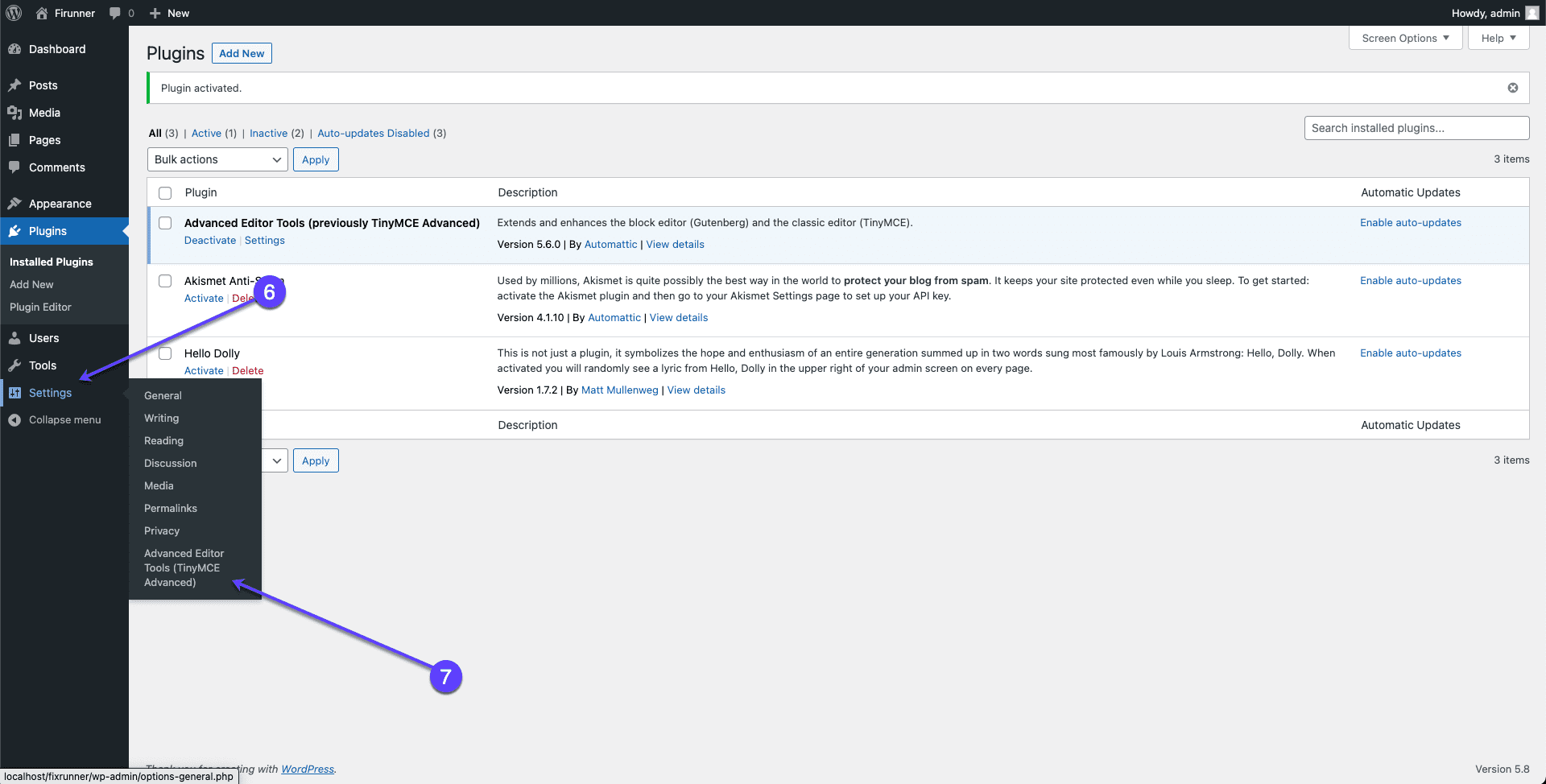Open Writing settings submenu item
1546x784 pixels.
point(162,418)
